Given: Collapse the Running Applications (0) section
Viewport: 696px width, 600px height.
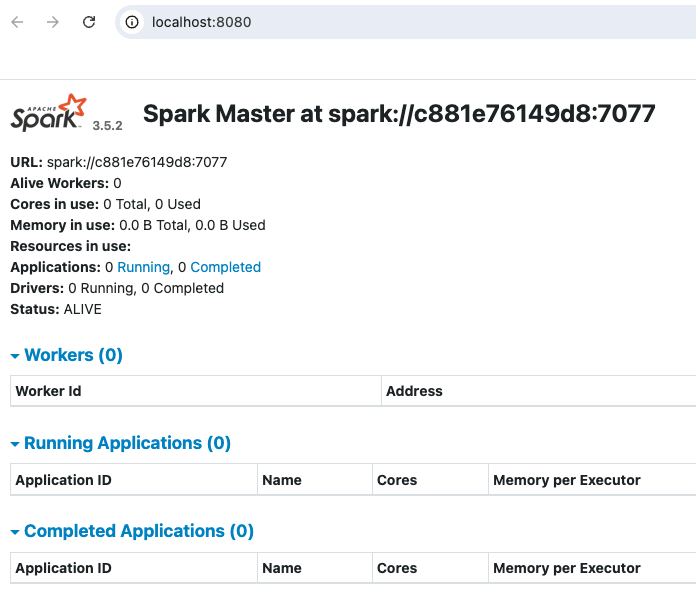Looking at the screenshot, I should coord(121,443).
